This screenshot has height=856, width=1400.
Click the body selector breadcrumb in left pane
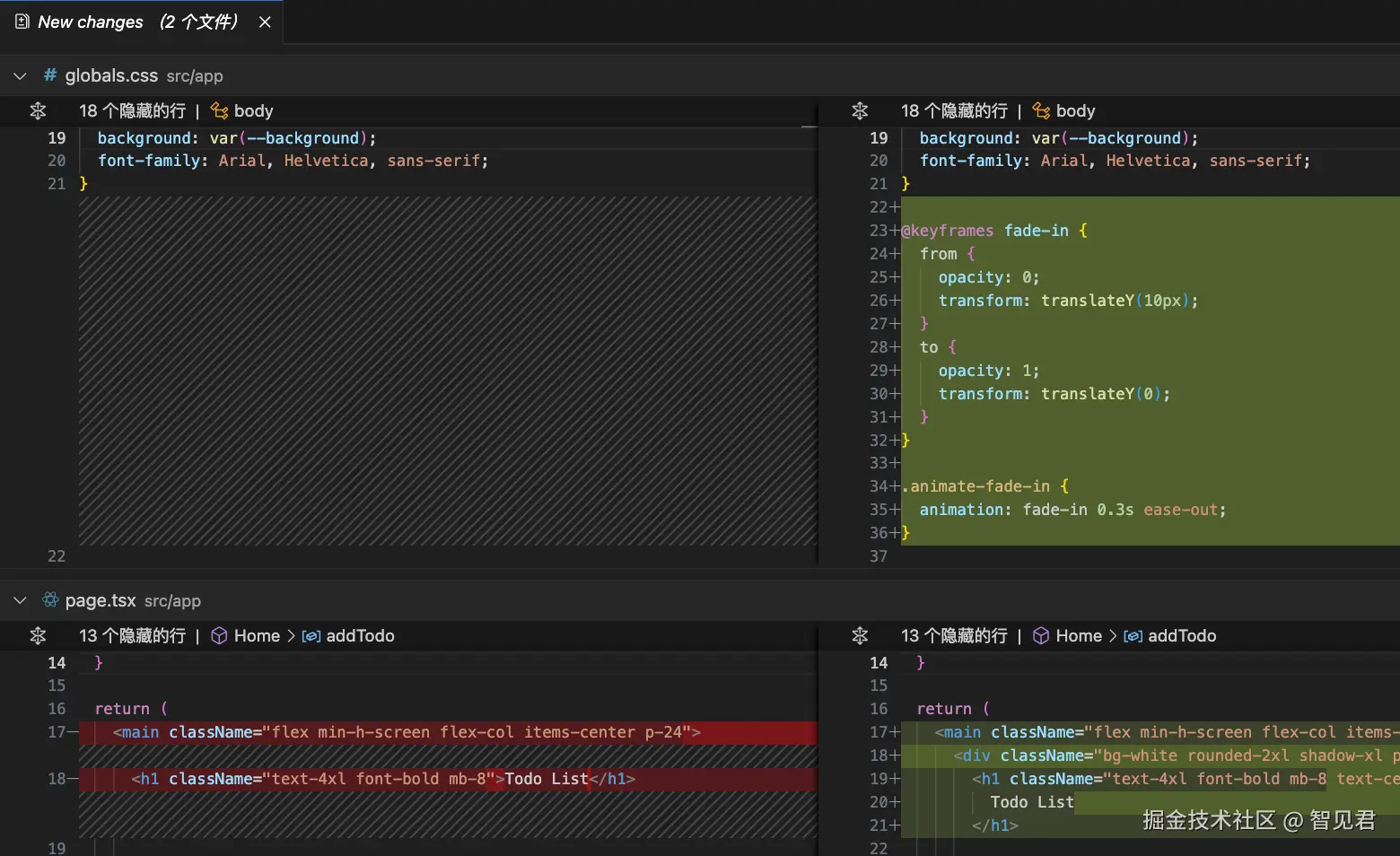coord(252,111)
